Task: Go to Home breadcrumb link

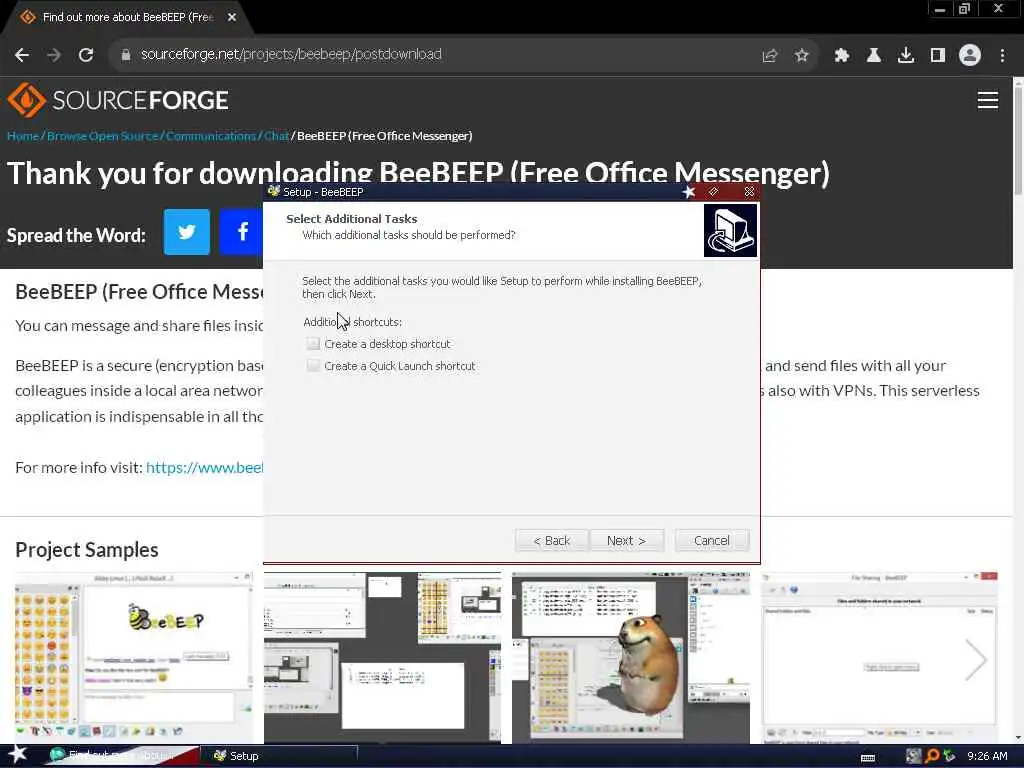Action: pos(23,136)
